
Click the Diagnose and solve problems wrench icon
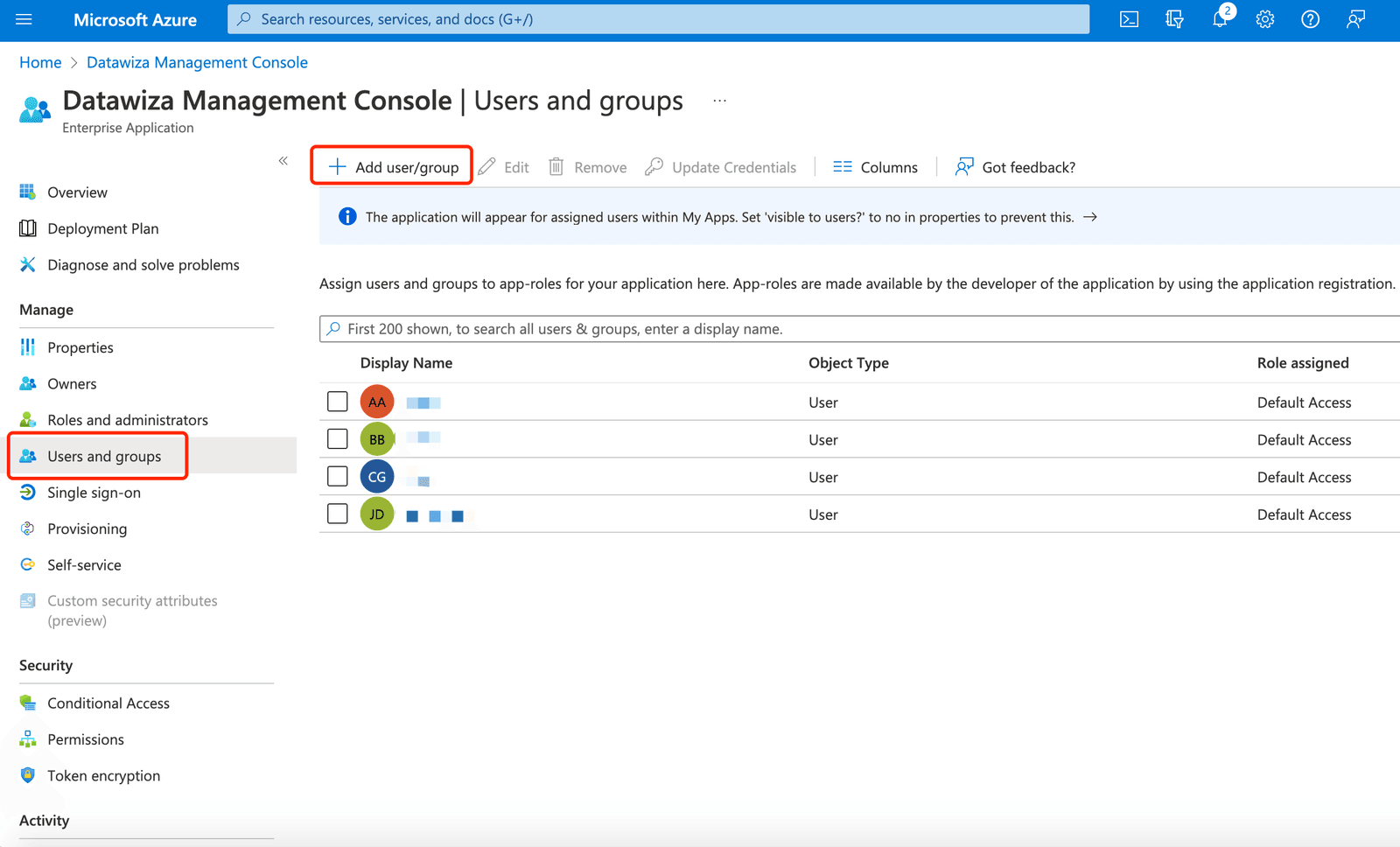pos(28,264)
